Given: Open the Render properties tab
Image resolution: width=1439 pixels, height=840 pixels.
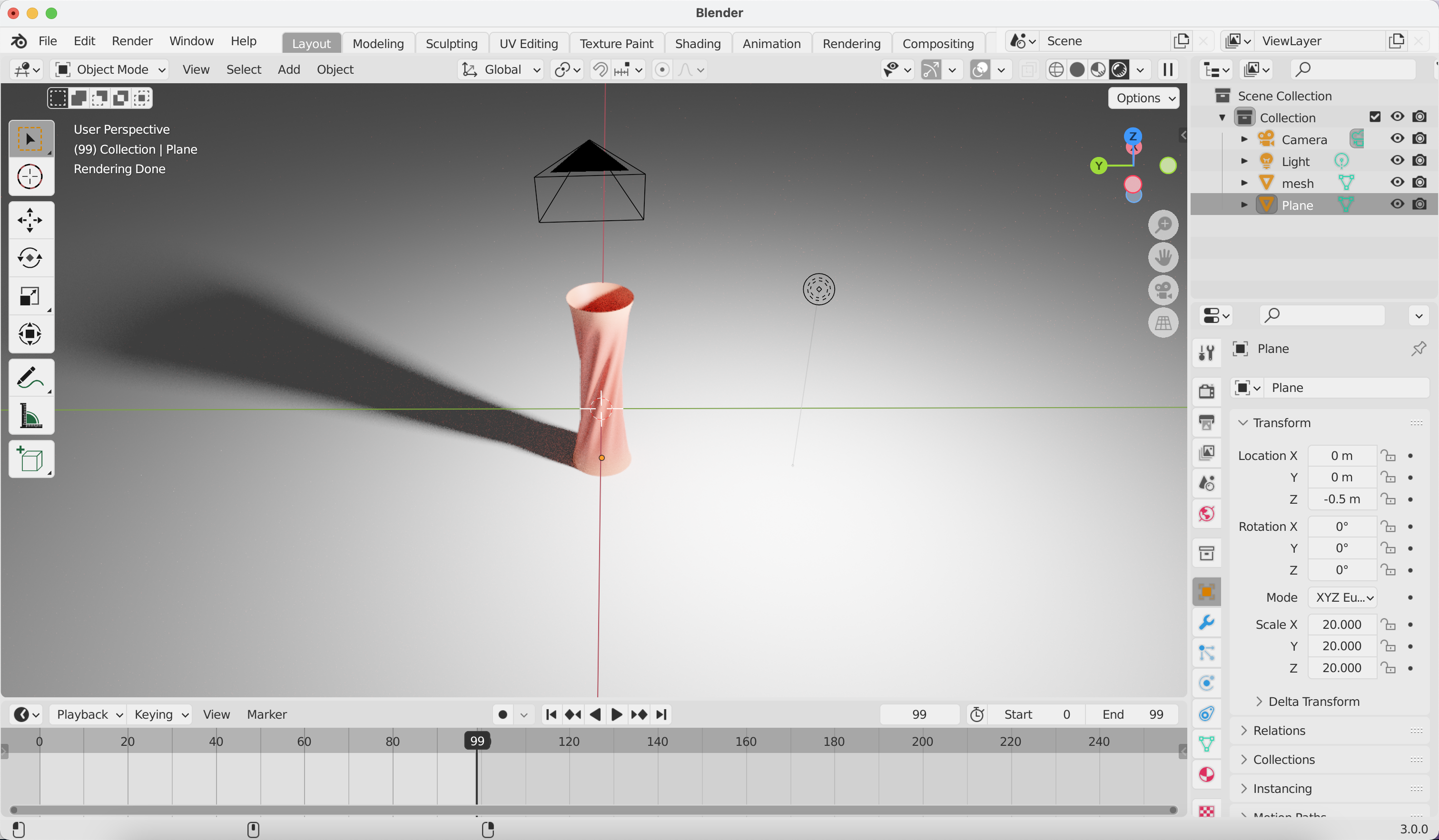Looking at the screenshot, I should tap(1207, 391).
